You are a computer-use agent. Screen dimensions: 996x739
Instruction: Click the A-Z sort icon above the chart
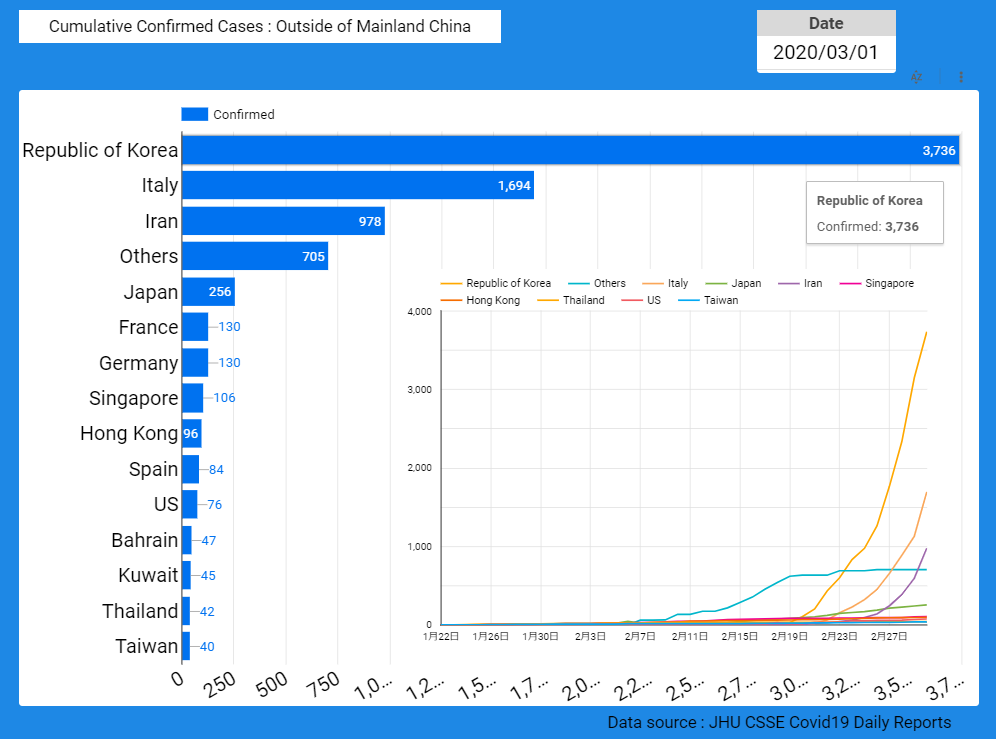click(916, 77)
